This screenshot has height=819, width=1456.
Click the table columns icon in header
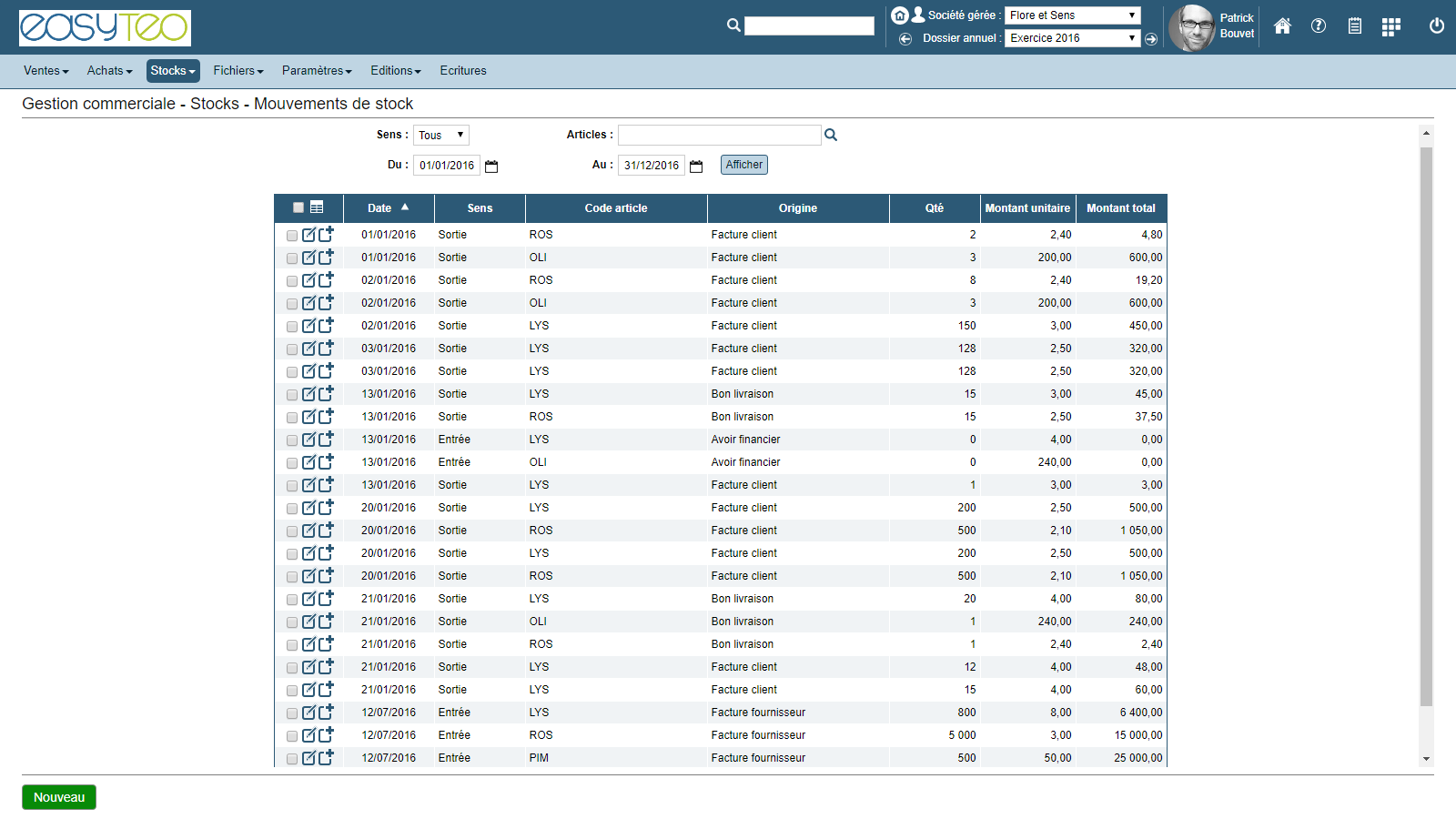coord(317,207)
